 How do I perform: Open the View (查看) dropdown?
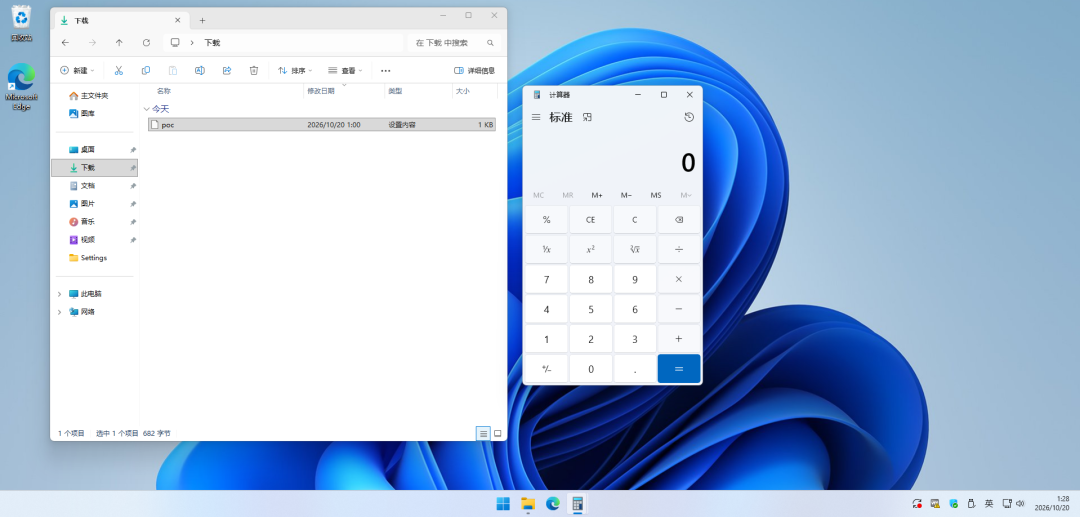345,70
